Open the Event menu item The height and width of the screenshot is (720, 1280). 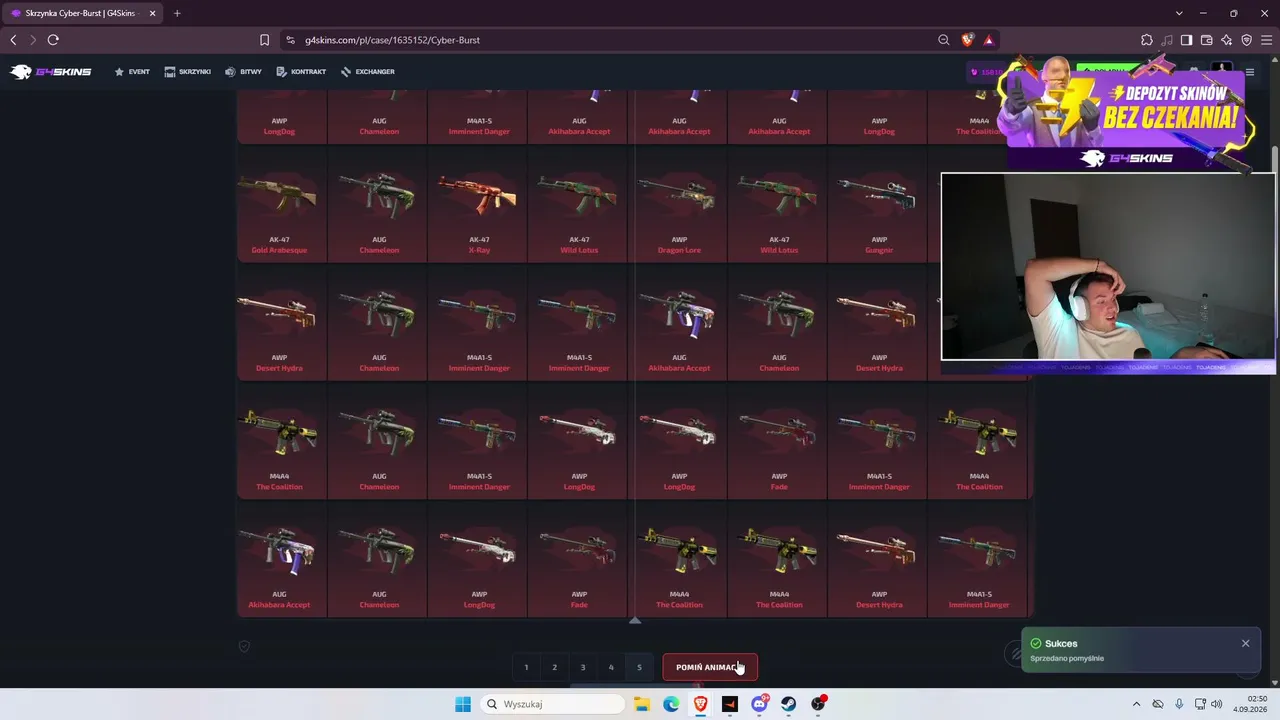132,72
